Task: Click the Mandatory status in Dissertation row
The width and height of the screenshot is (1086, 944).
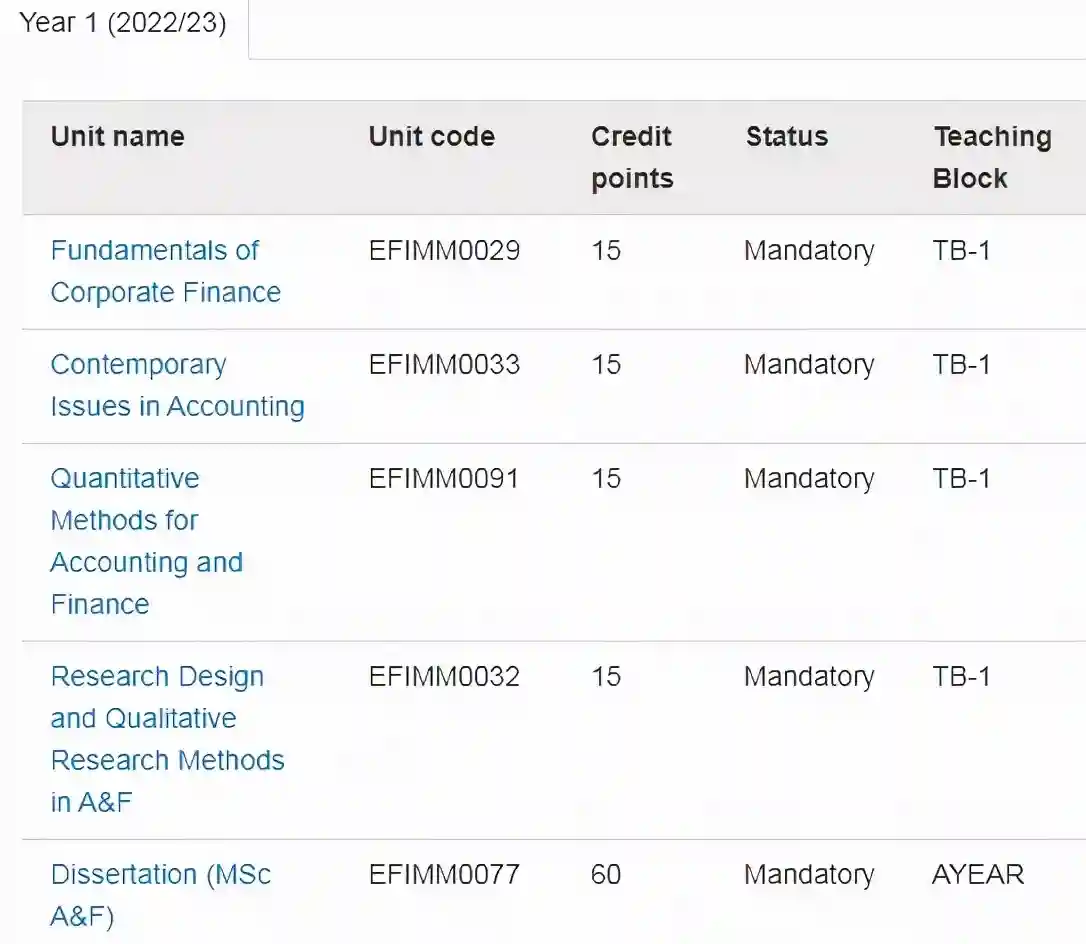Action: 809,874
